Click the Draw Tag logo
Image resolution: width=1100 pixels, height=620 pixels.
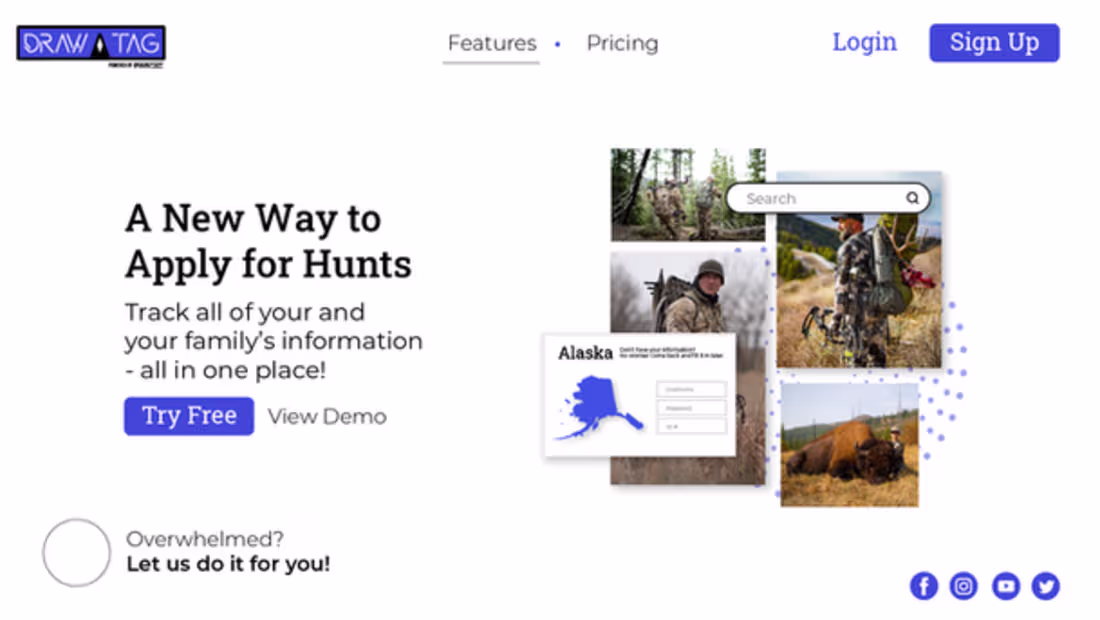coord(91,45)
